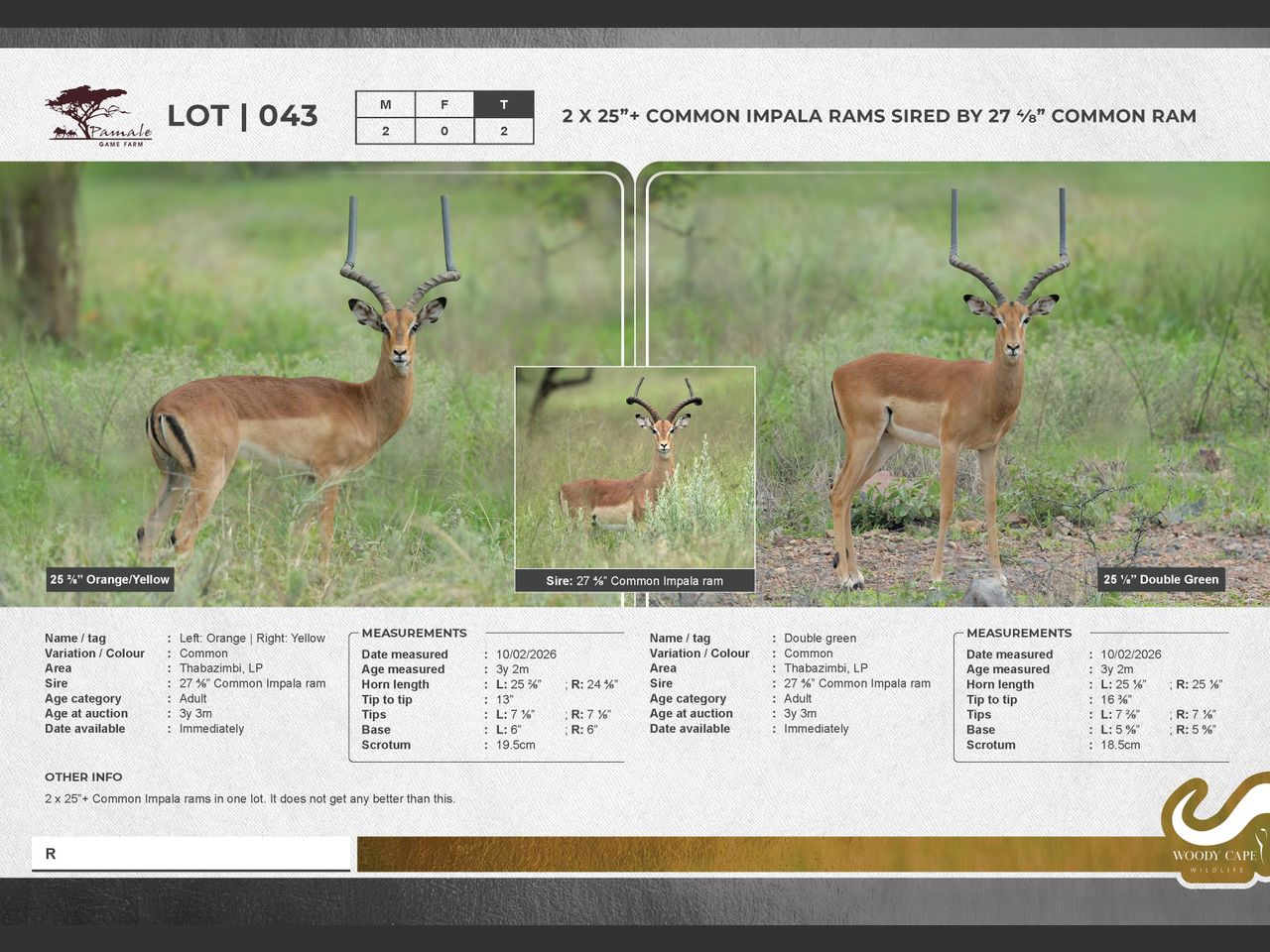Click the 25 ⅛" Double Green caption label
The height and width of the screenshot is (952, 1270).
1161,580
